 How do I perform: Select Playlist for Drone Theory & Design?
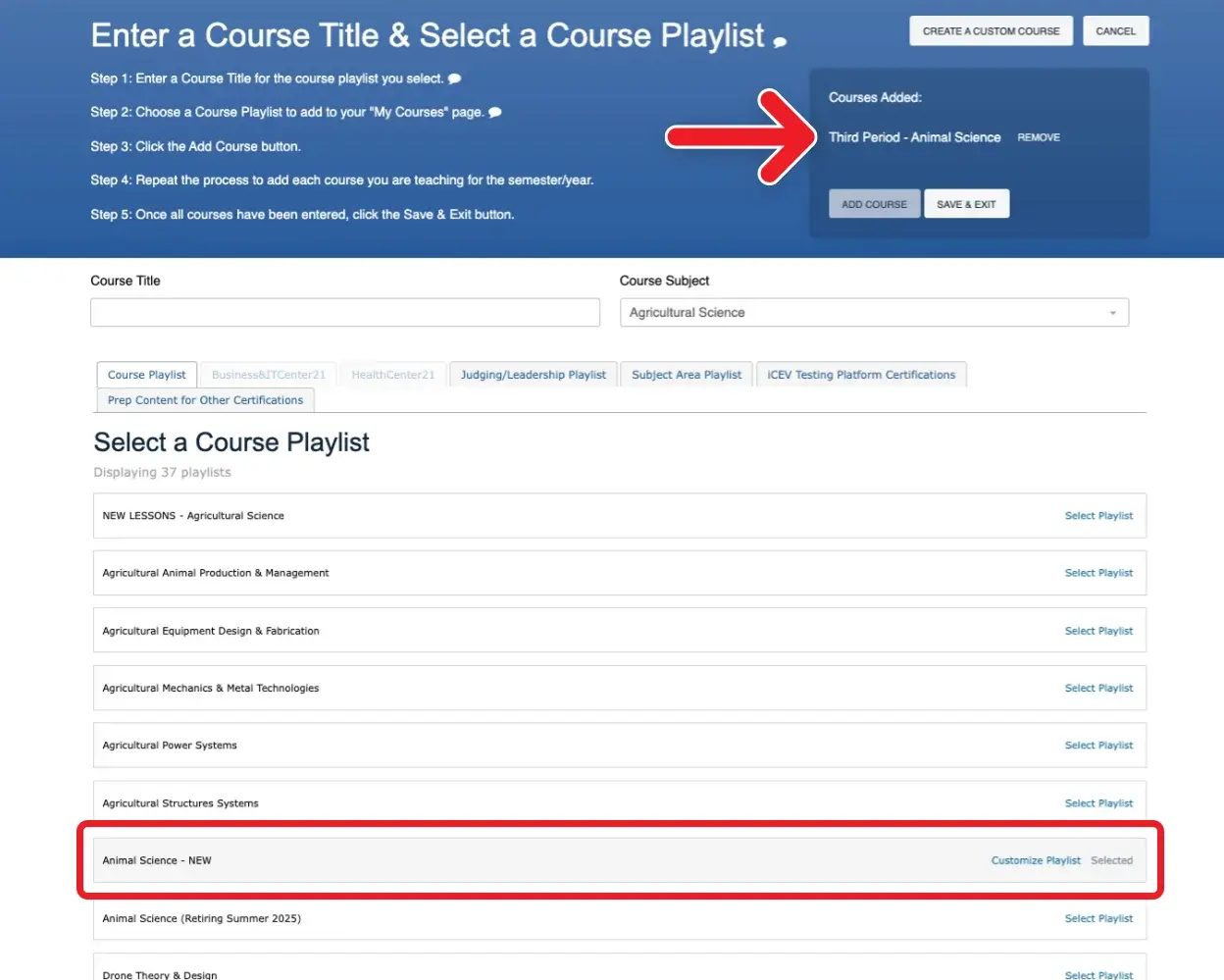point(1098,975)
